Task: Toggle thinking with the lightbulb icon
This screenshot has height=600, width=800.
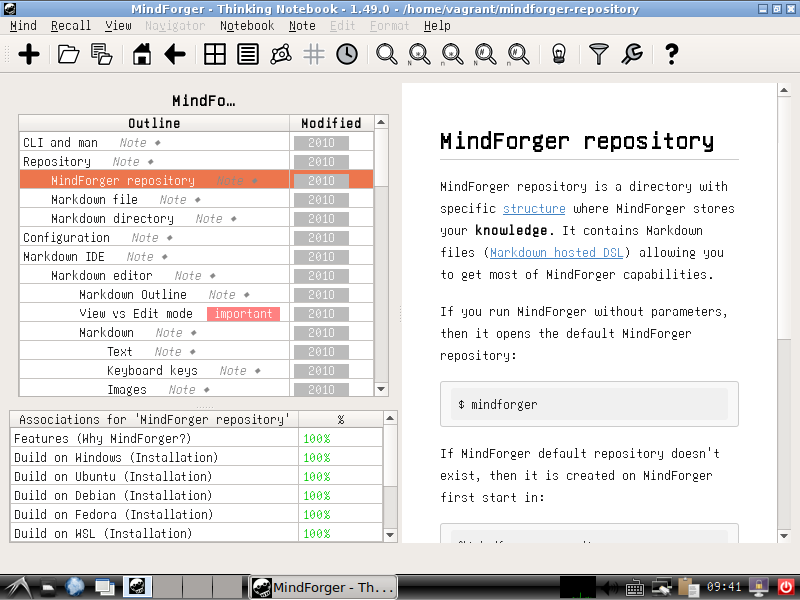Action: coord(559,54)
